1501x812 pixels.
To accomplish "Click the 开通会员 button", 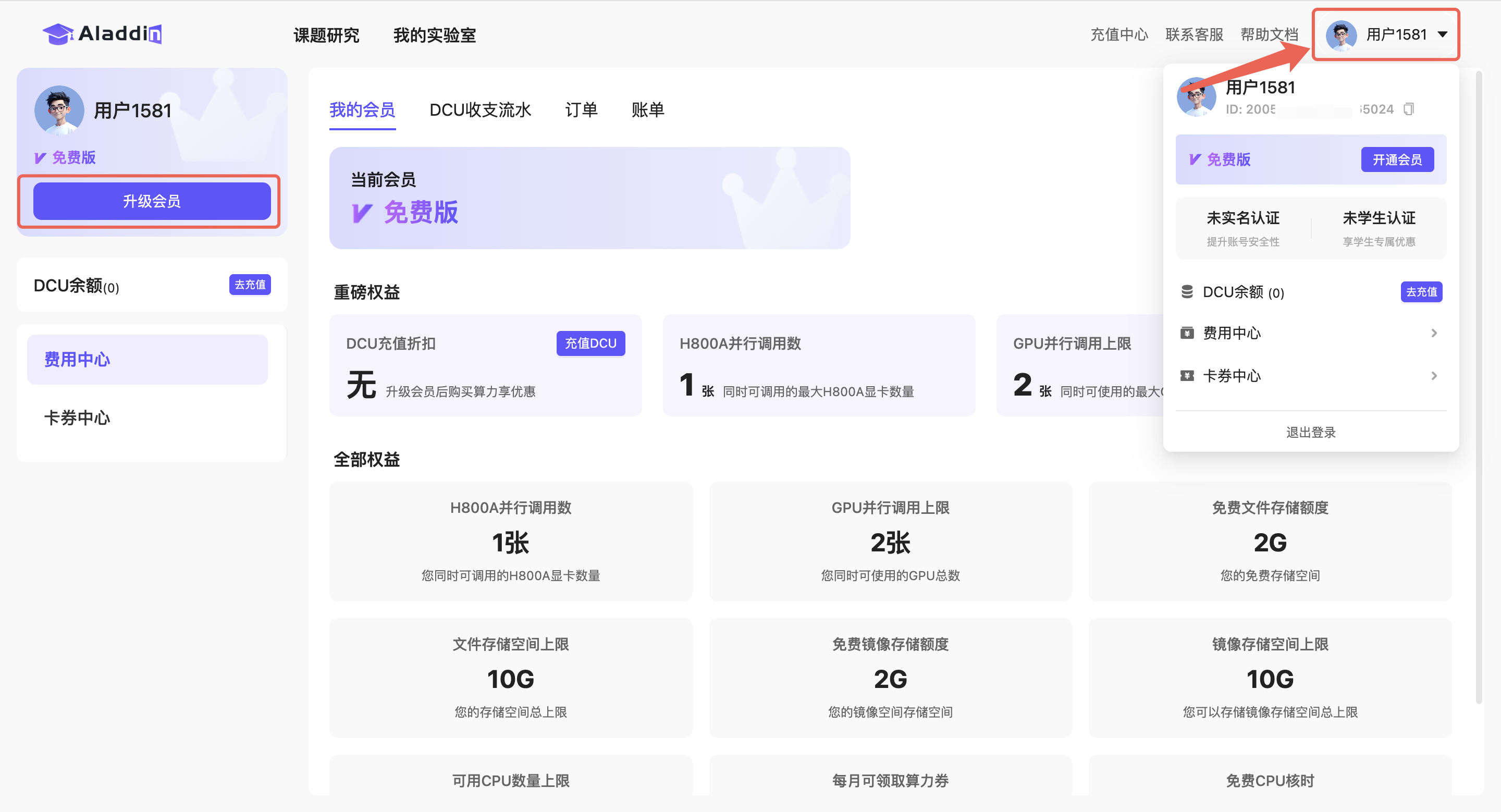I will (1397, 159).
